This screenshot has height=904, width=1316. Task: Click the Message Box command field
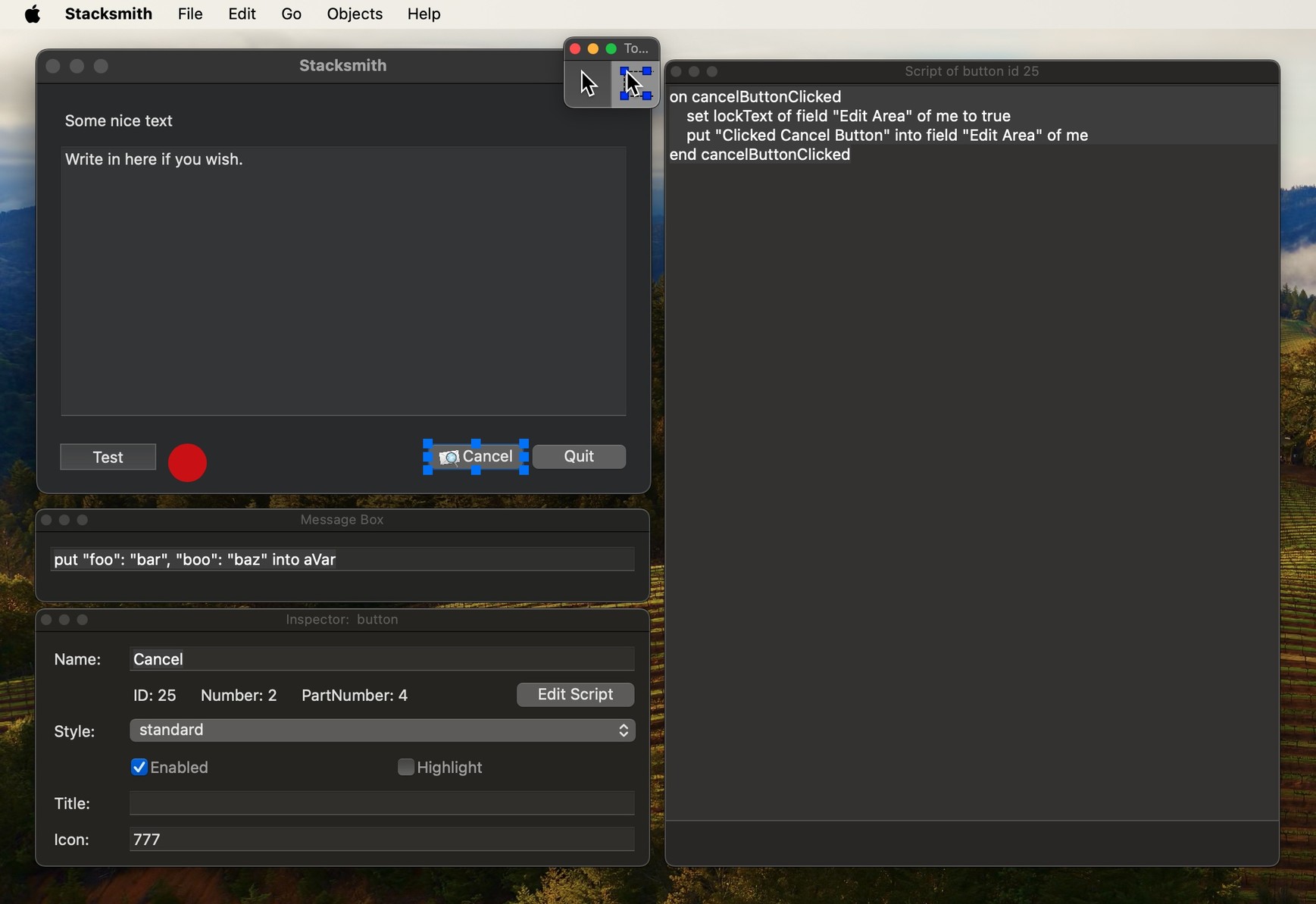342,559
